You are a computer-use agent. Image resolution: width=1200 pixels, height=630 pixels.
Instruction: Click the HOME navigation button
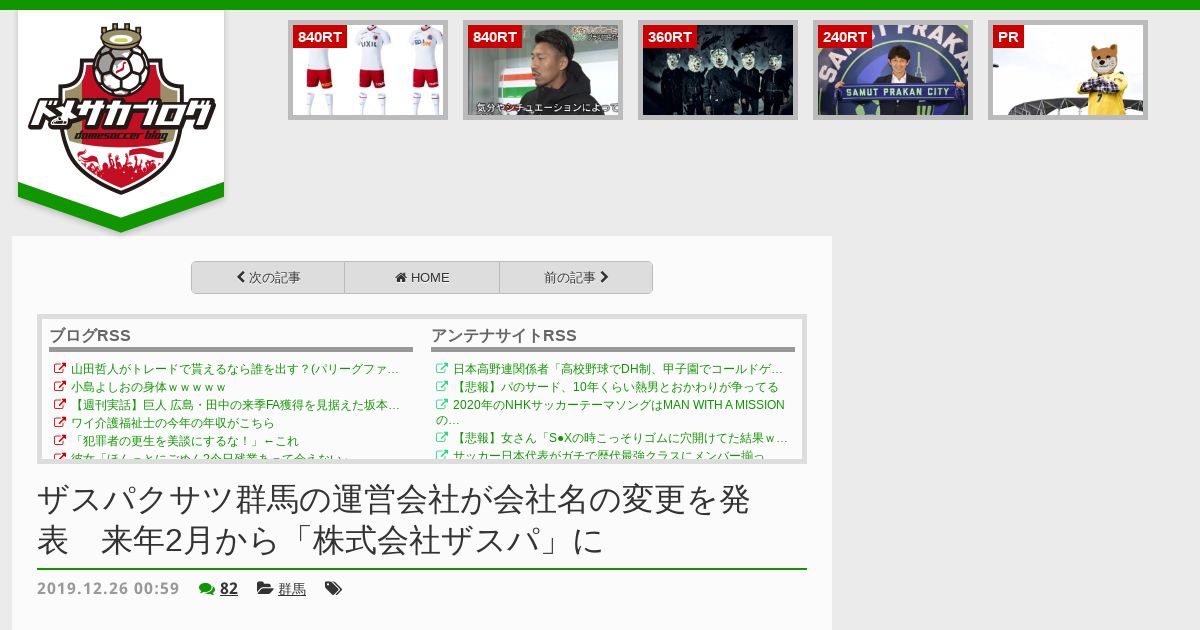tap(422, 278)
